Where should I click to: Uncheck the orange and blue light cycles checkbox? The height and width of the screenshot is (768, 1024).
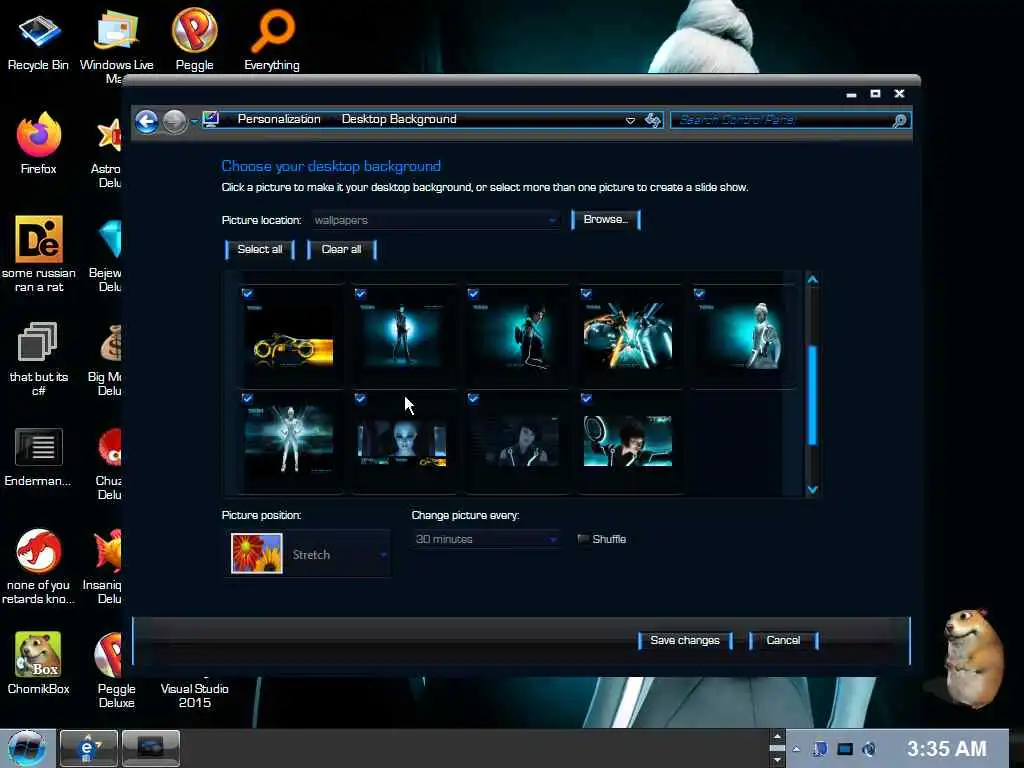[586, 293]
